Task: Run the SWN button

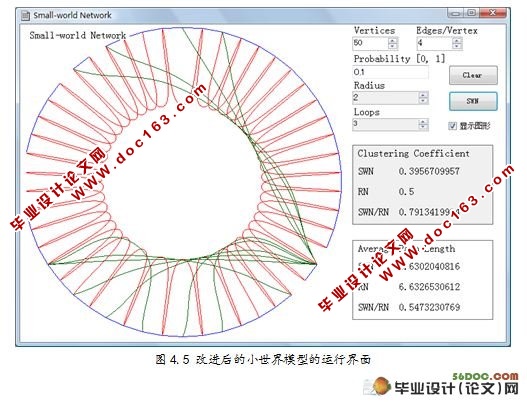Action: coord(473,101)
